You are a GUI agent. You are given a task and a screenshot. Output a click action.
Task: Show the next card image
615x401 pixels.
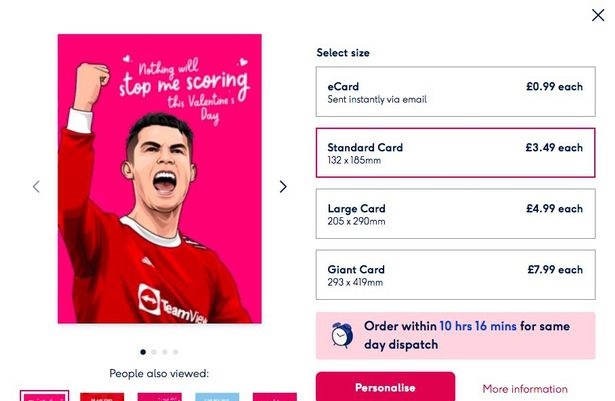282,186
